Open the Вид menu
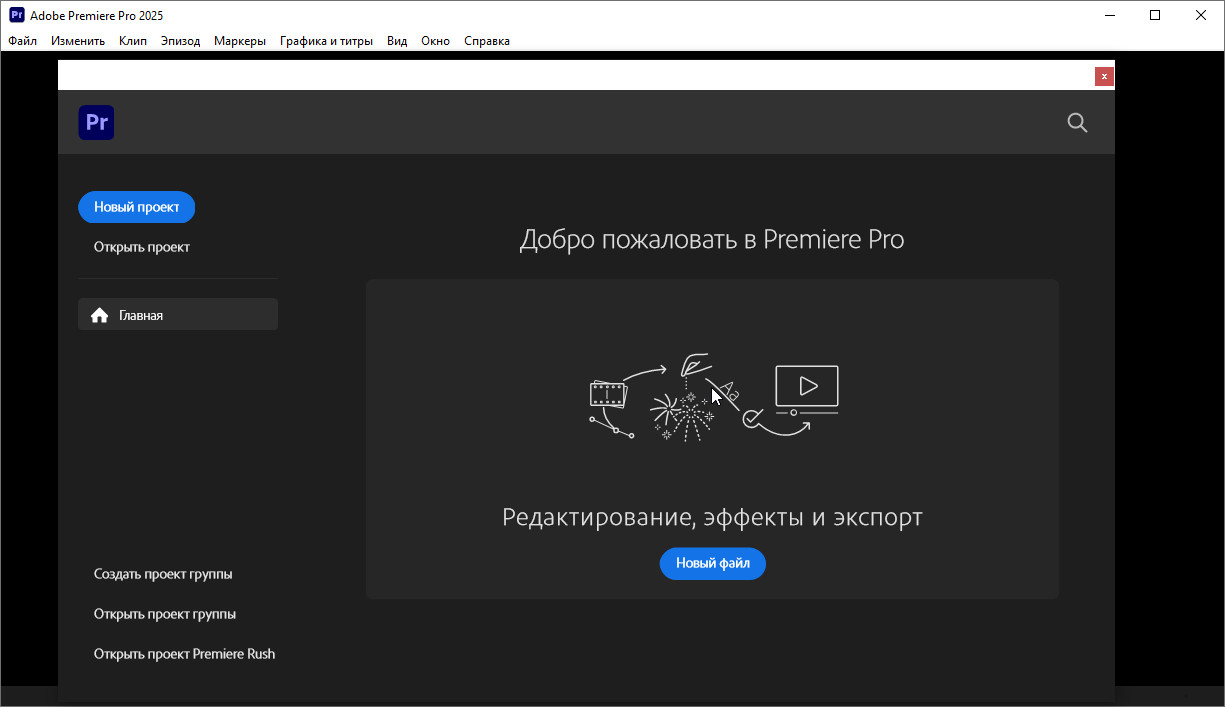The image size is (1225, 707). coord(397,41)
